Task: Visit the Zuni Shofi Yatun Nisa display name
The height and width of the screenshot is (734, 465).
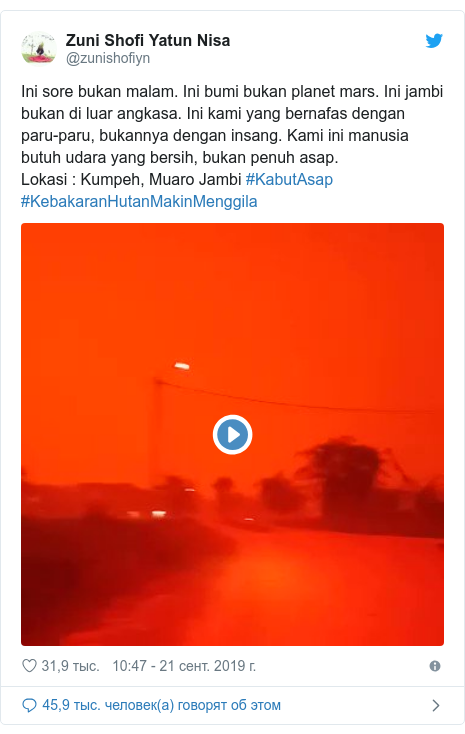Action: coord(148,41)
